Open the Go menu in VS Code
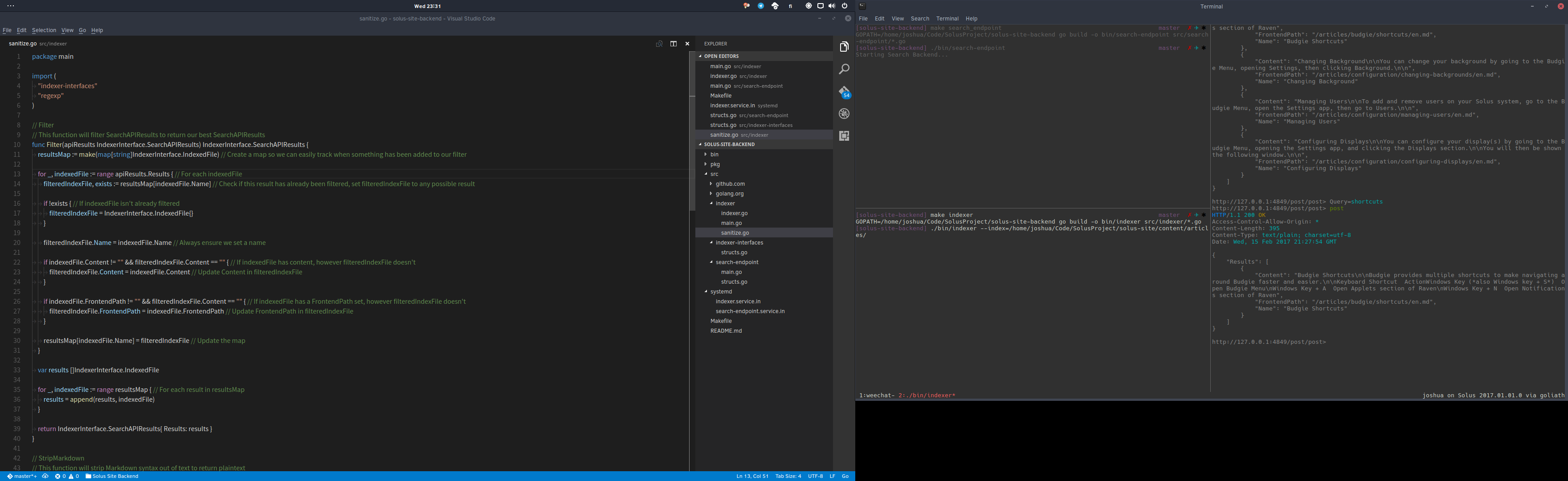Image resolution: width=1568 pixels, height=481 pixels. pos(82,30)
